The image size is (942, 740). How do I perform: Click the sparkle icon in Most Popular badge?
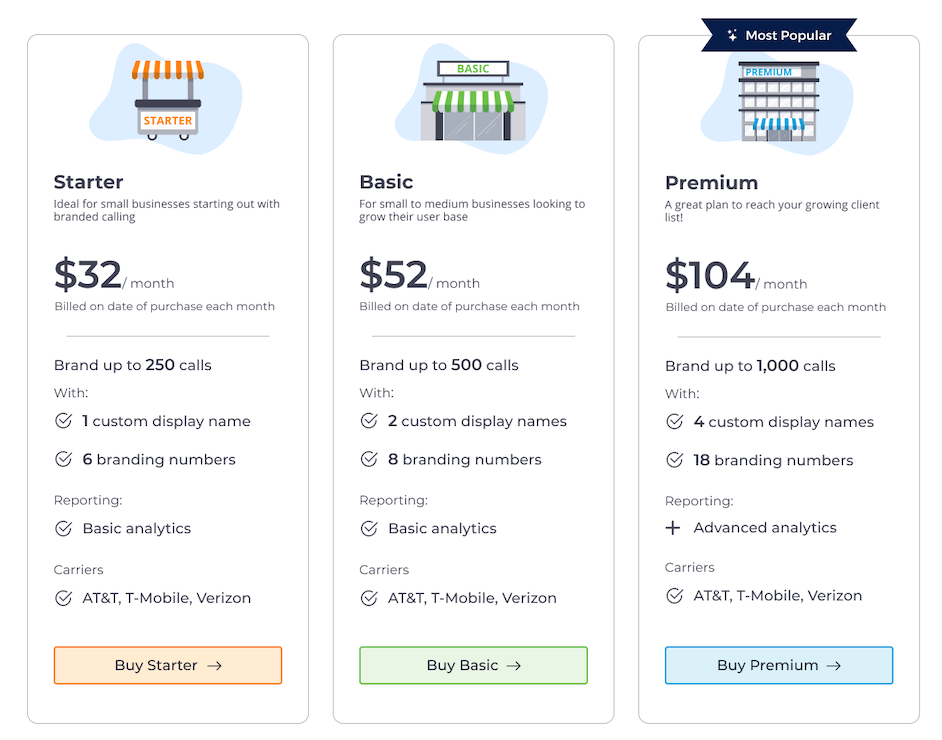[x=732, y=35]
